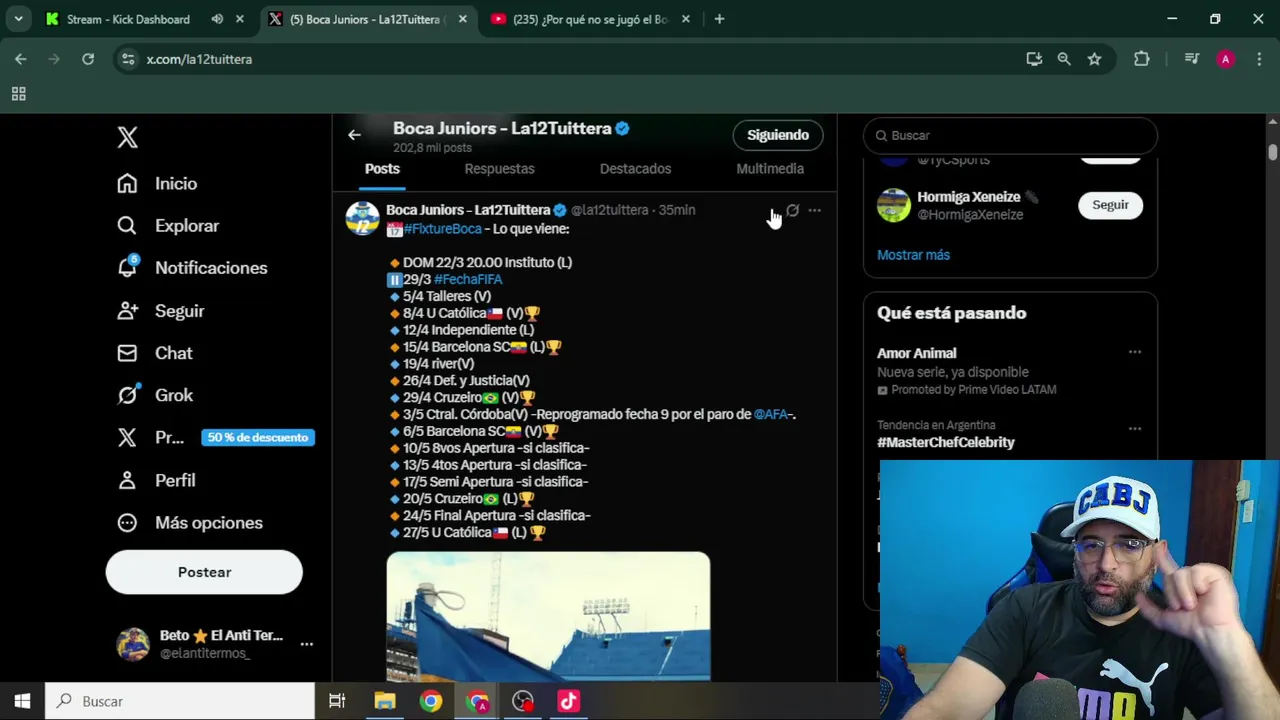Open media controls icon in Chrome toolbar
Screen dimensions: 1280x720
[1191, 59]
